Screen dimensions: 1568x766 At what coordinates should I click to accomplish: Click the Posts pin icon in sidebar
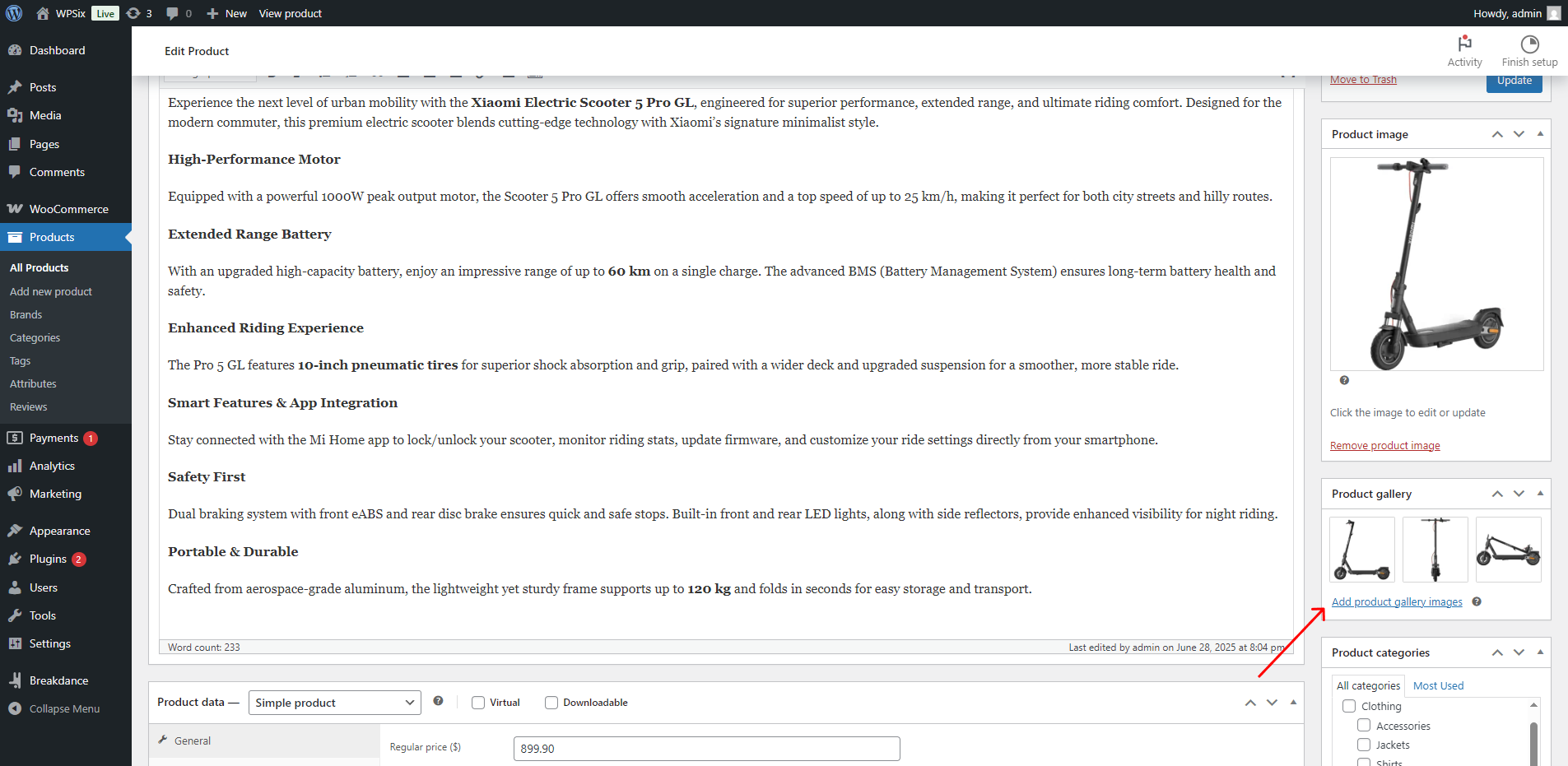point(15,87)
